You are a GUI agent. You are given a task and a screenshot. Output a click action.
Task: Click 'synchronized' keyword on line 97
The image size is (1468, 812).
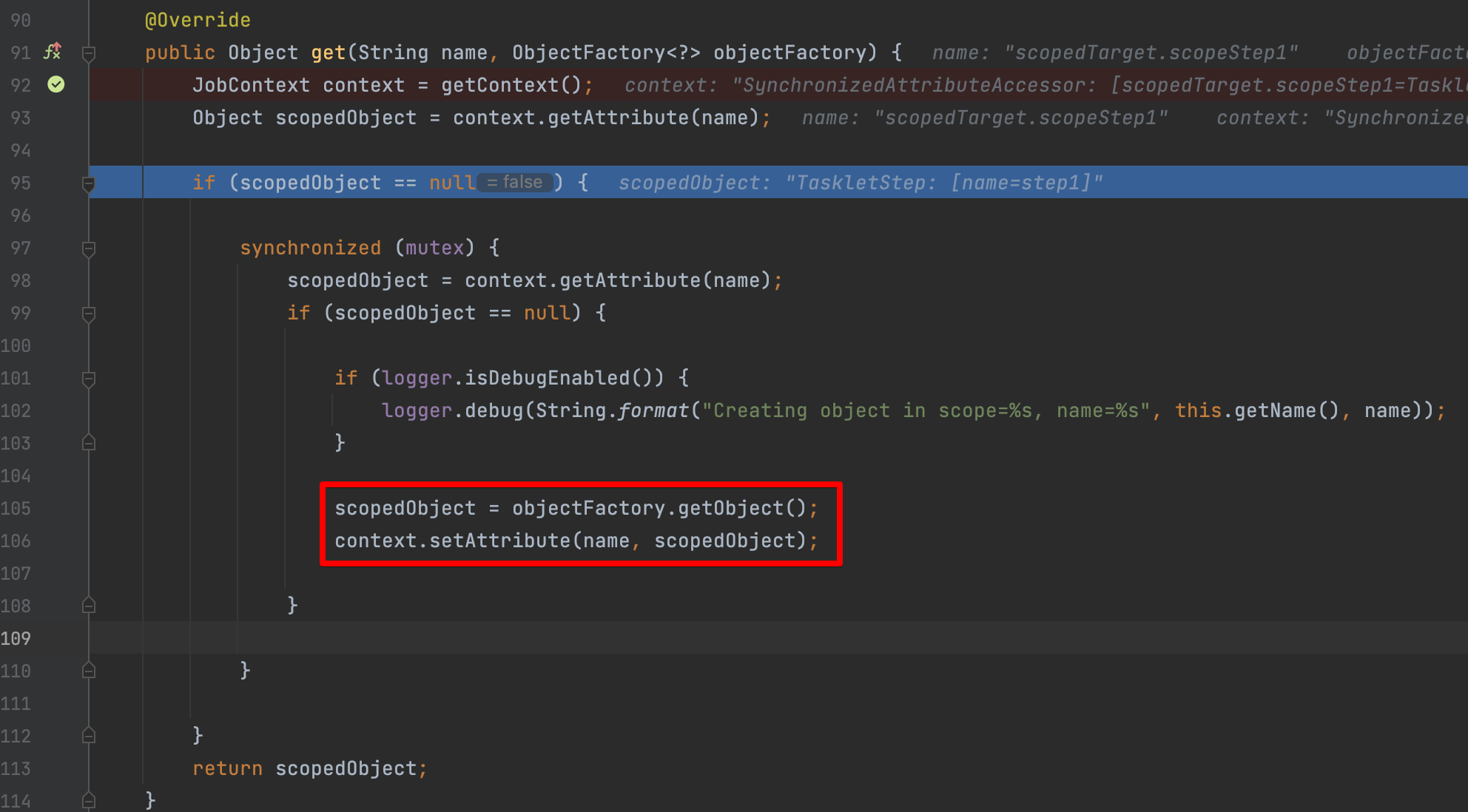pos(310,248)
